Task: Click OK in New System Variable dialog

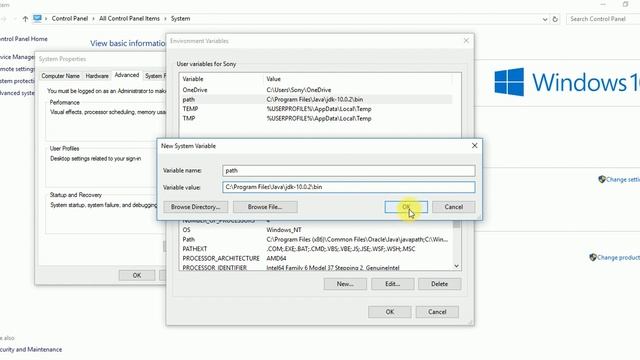Action: pyautogui.click(x=406, y=207)
